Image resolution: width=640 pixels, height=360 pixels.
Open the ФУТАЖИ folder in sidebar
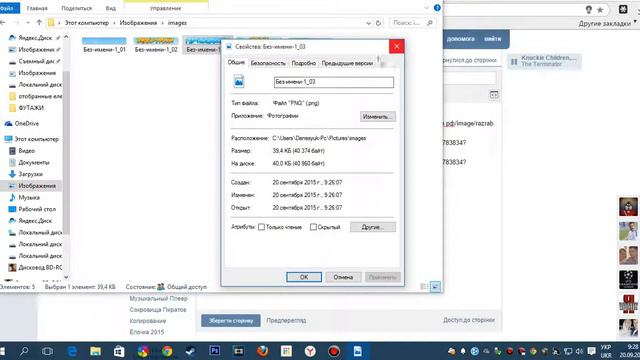31,108
